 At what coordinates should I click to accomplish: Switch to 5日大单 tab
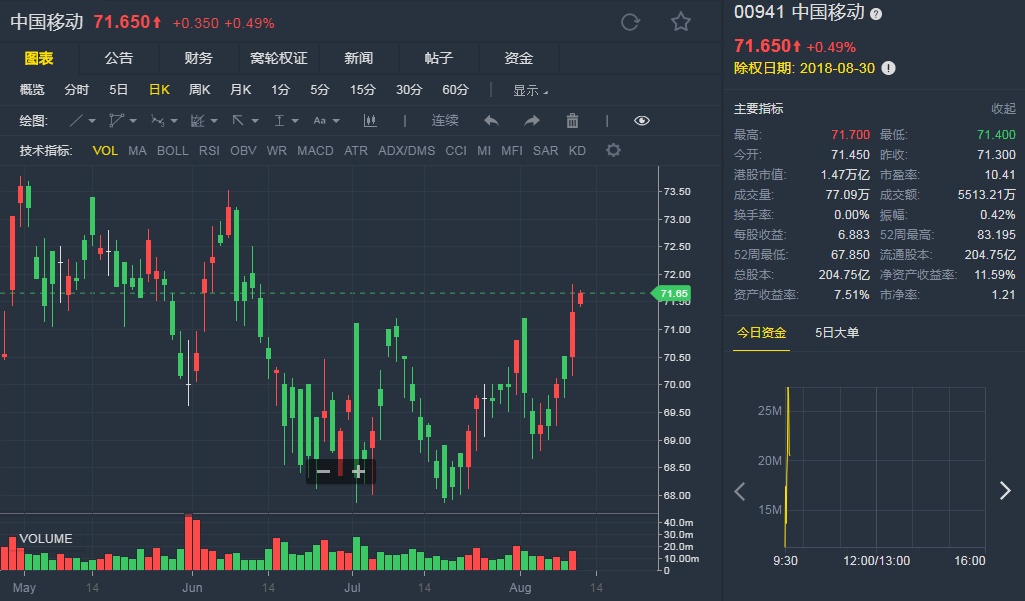pyautogui.click(x=837, y=332)
